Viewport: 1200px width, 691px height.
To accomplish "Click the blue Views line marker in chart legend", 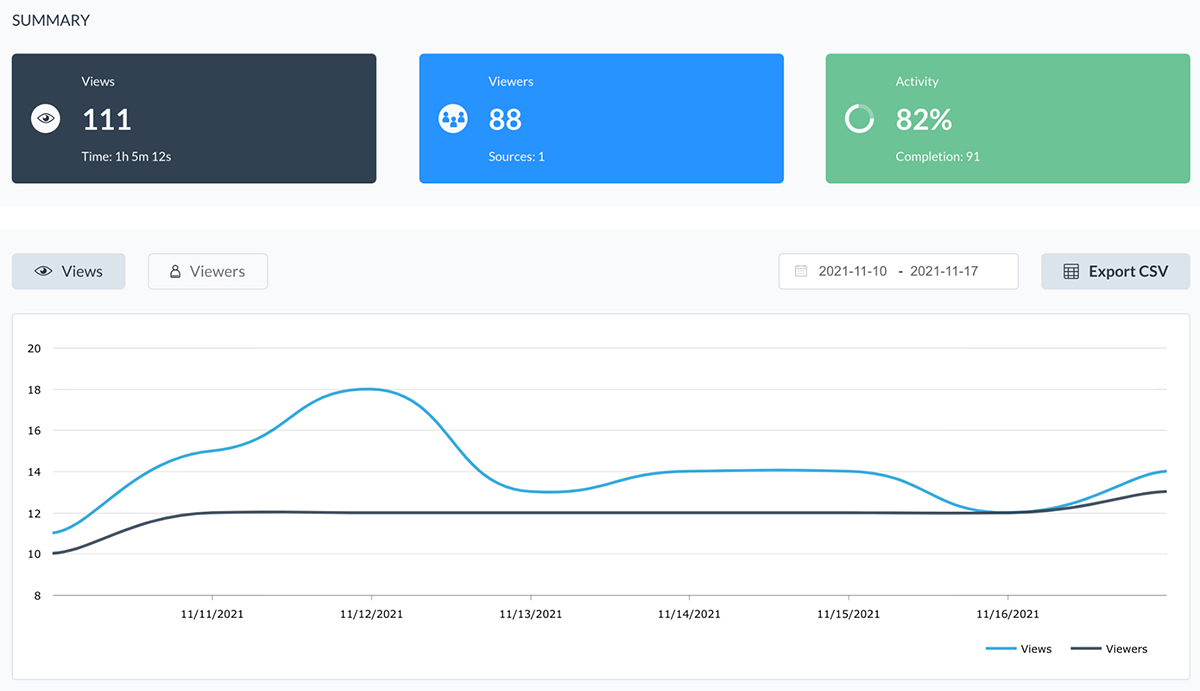I will tap(1003, 648).
